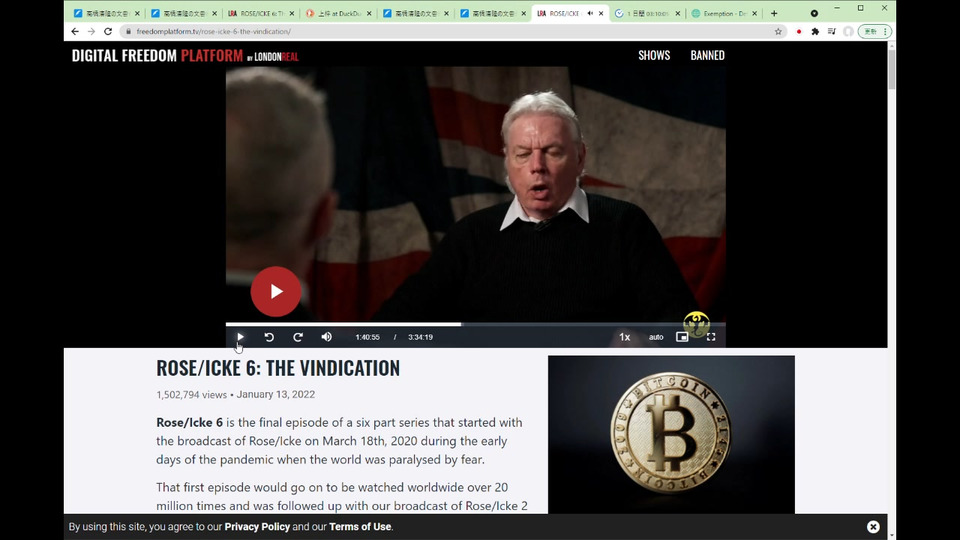Go forward in browser history
This screenshot has height=540, width=960.
coord(91,31)
